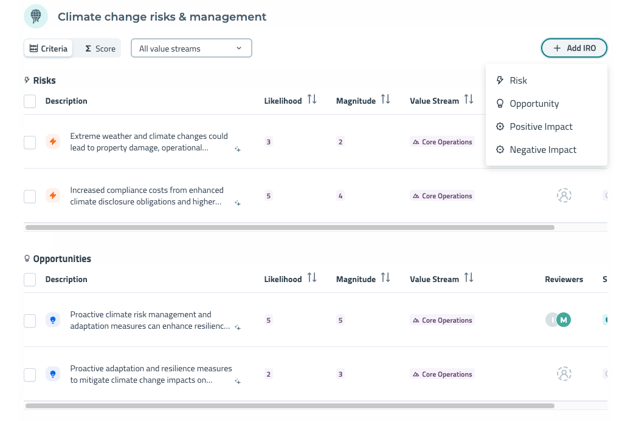Check the increased compliance costs risk row
Screen dimensions: 622x421
pyautogui.click(x=30, y=196)
